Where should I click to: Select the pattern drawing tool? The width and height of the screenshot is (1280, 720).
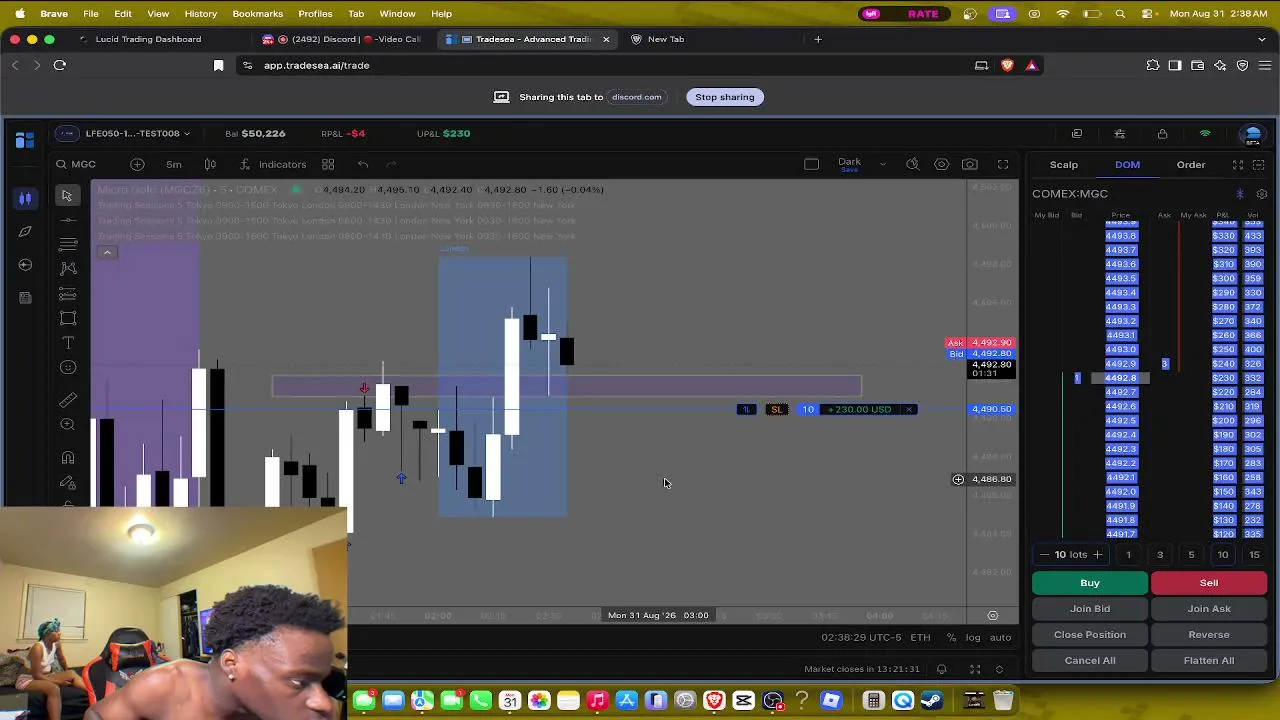pyautogui.click(x=68, y=268)
